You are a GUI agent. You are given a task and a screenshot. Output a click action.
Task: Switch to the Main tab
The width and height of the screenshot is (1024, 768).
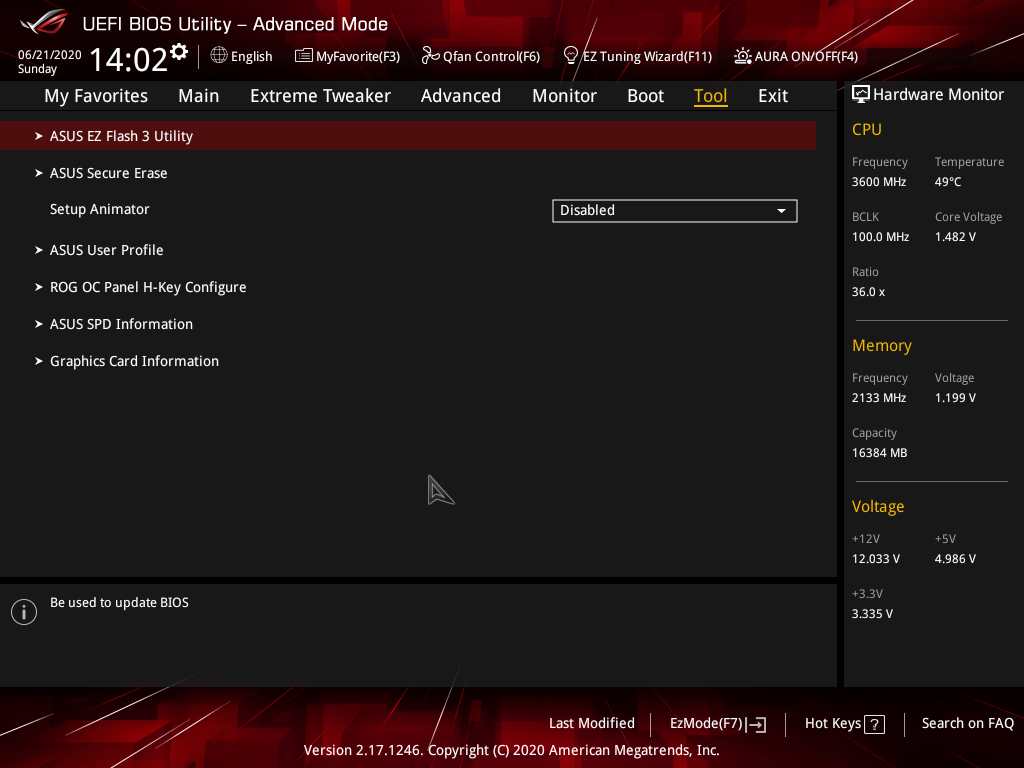point(199,96)
